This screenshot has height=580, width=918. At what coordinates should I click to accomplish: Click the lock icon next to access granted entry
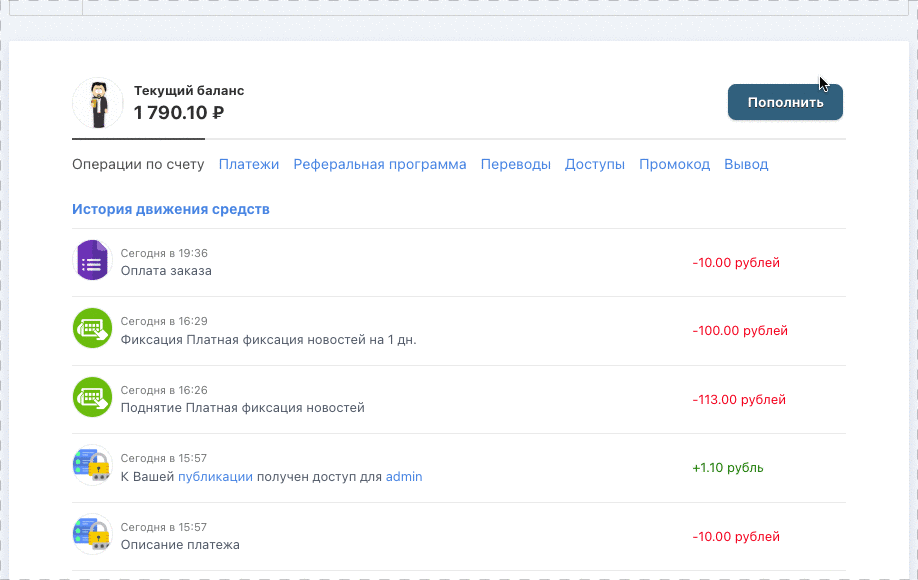(91, 465)
